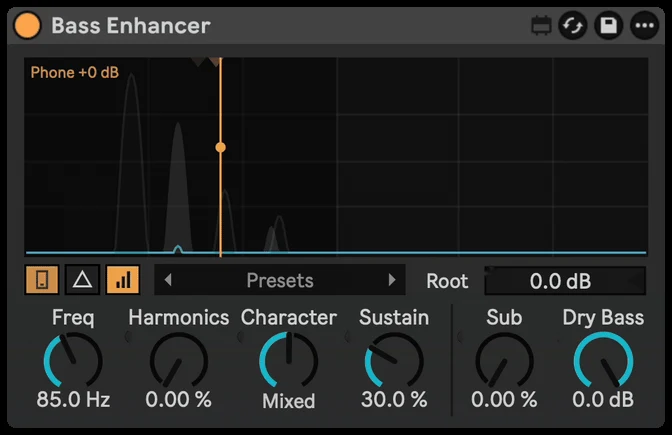Click the Character knob
Image resolution: width=672 pixels, height=435 pixels.
[x=289, y=361]
